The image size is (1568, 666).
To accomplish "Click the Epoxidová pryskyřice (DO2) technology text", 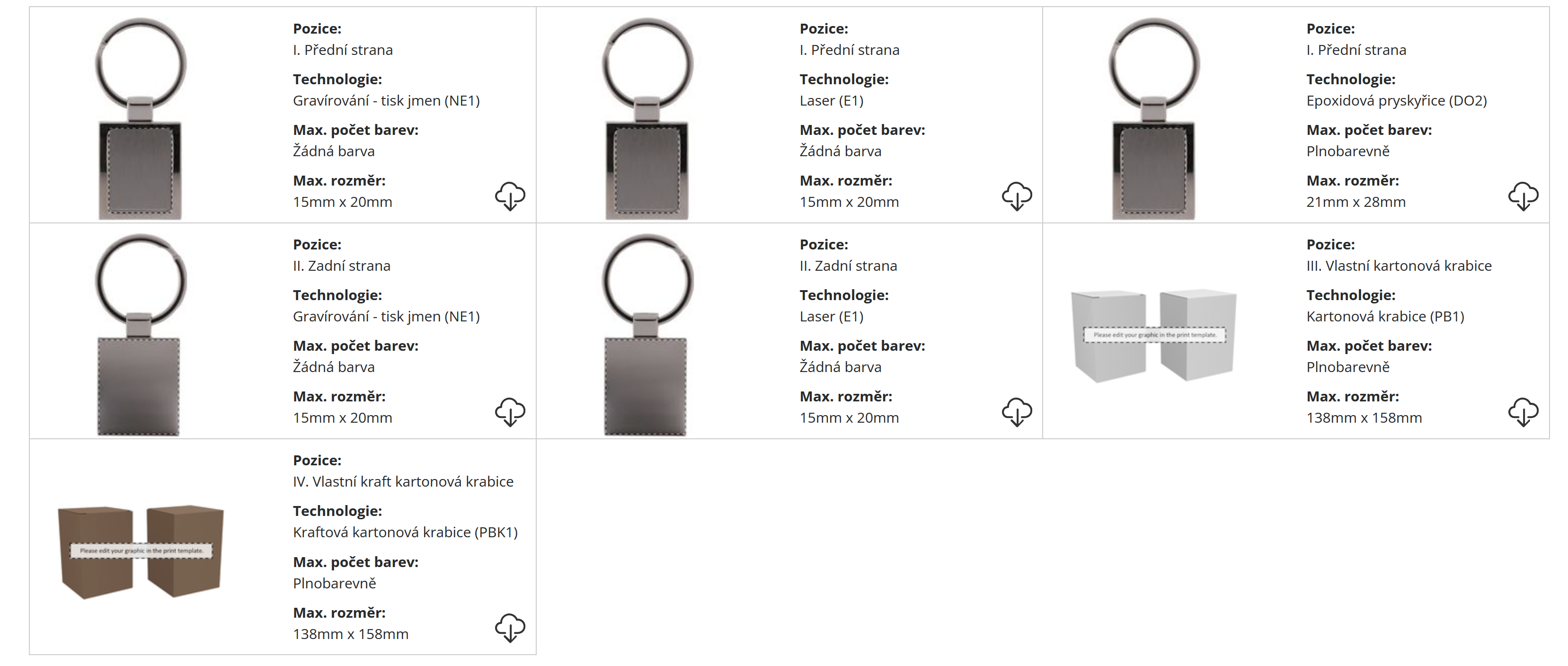I will [1396, 101].
